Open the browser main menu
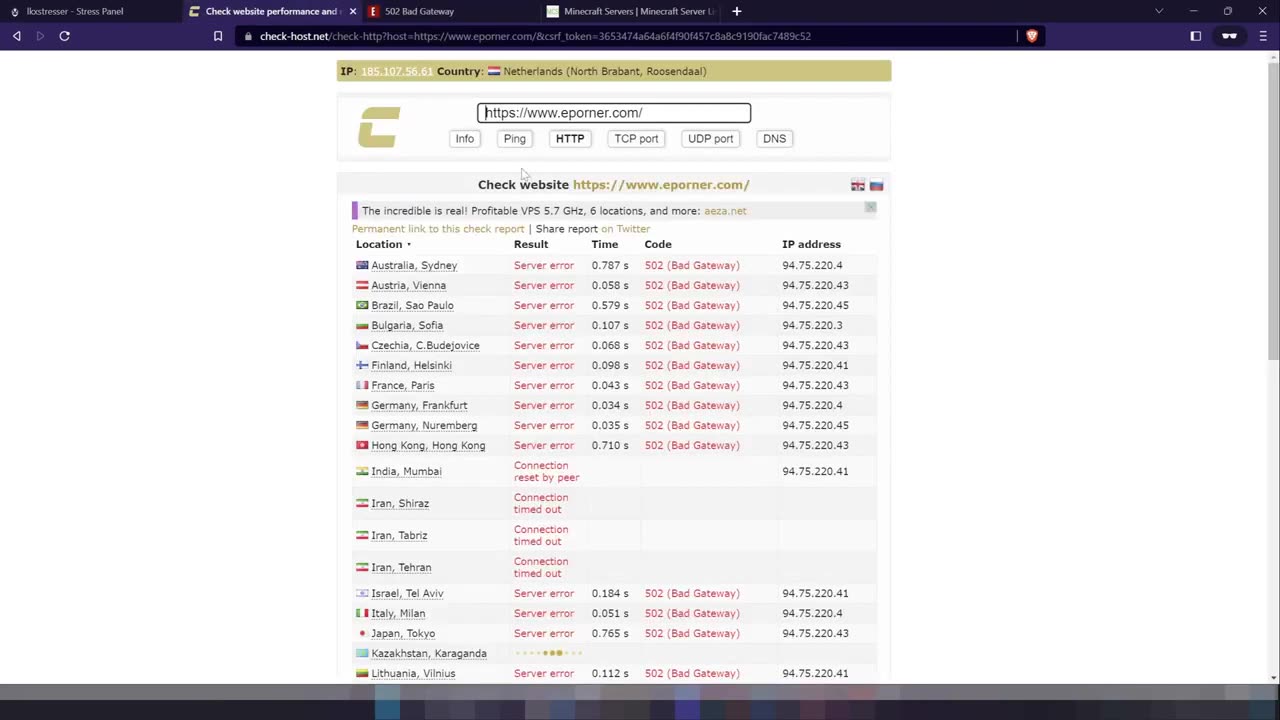Image resolution: width=1280 pixels, height=720 pixels. tap(1263, 36)
